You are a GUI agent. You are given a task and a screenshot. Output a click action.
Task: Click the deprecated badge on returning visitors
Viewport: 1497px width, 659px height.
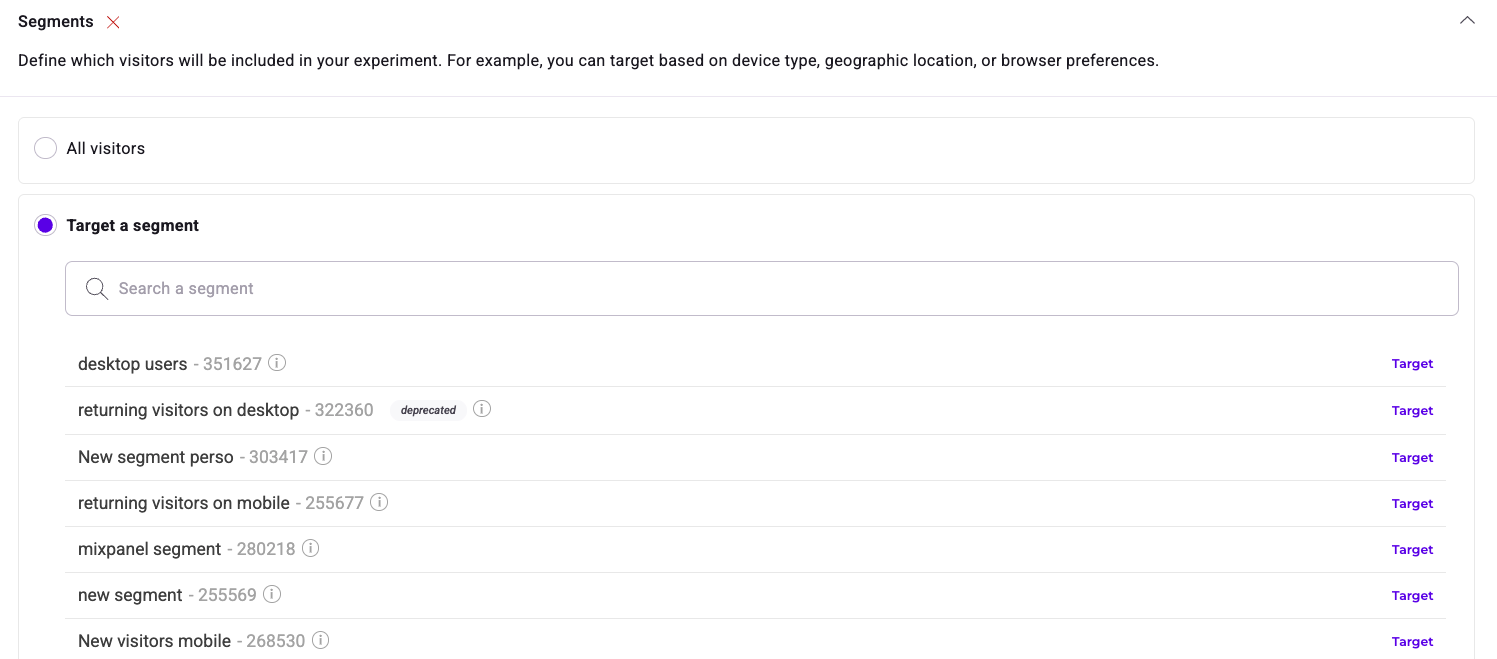click(x=428, y=410)
